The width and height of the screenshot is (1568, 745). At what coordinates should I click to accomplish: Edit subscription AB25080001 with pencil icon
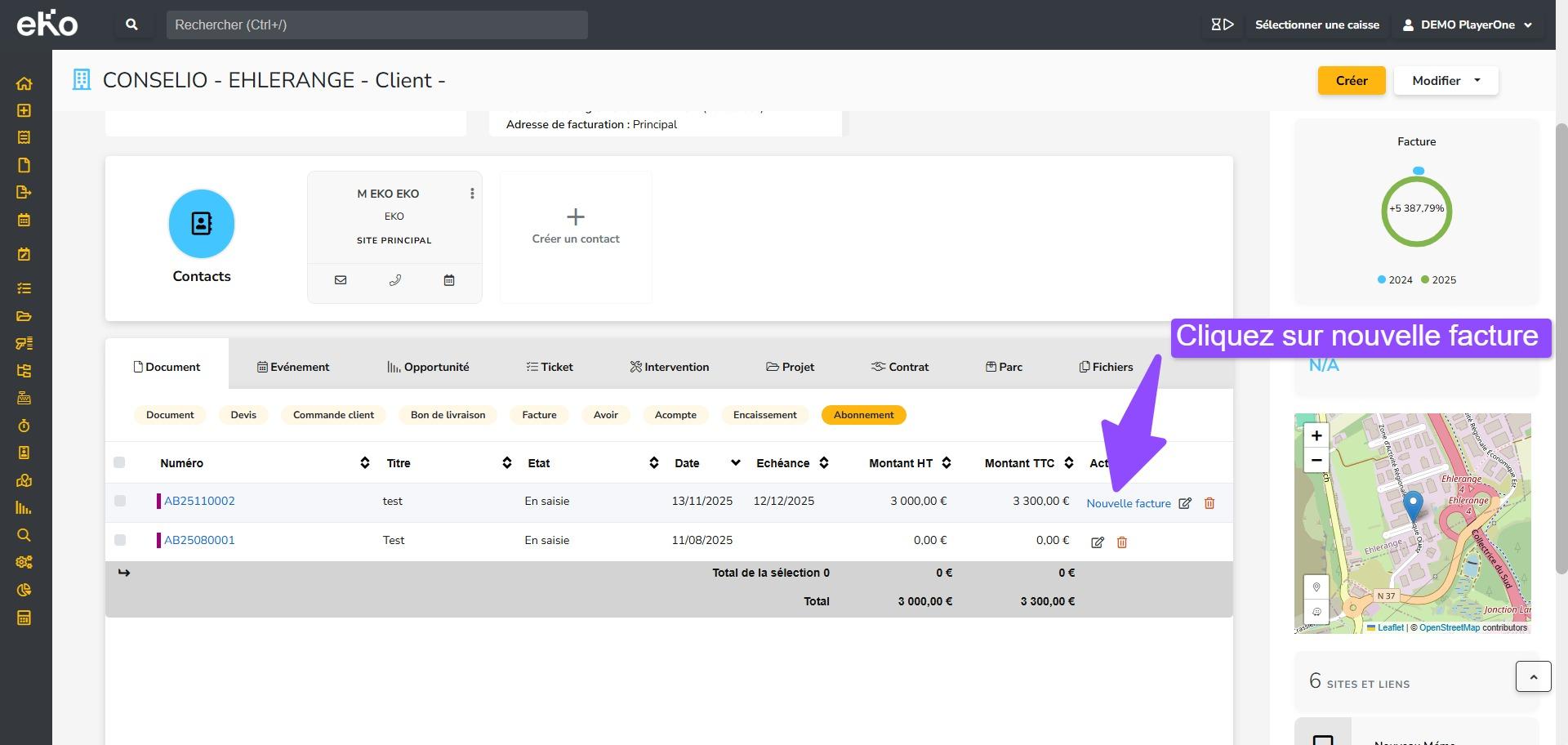1098,542
